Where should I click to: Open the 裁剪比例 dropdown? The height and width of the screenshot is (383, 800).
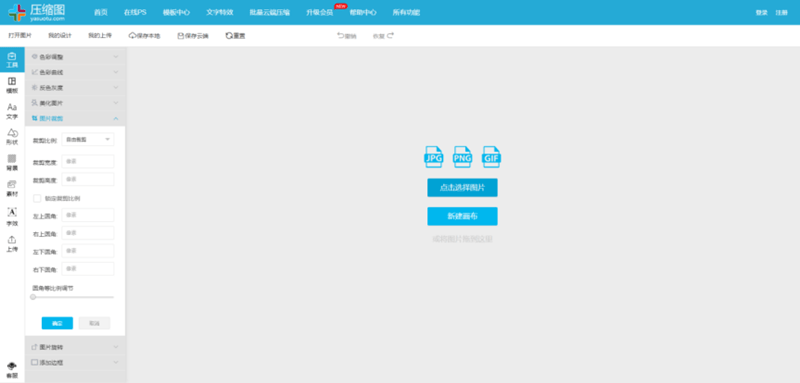point(88,139)
